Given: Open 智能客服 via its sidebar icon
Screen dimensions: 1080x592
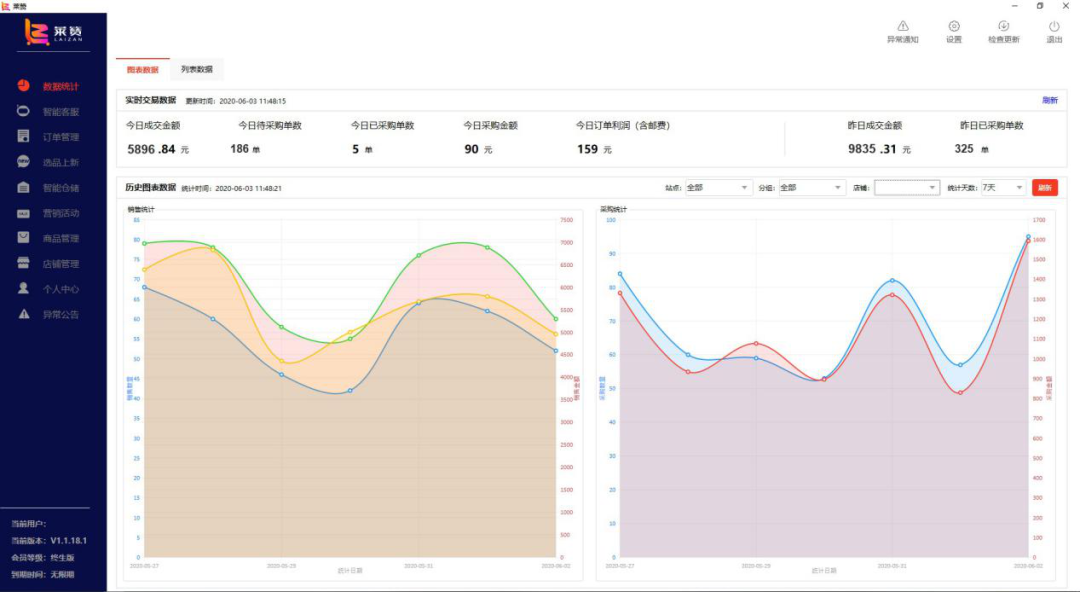Looking at the screenshot, I should 23,111.
